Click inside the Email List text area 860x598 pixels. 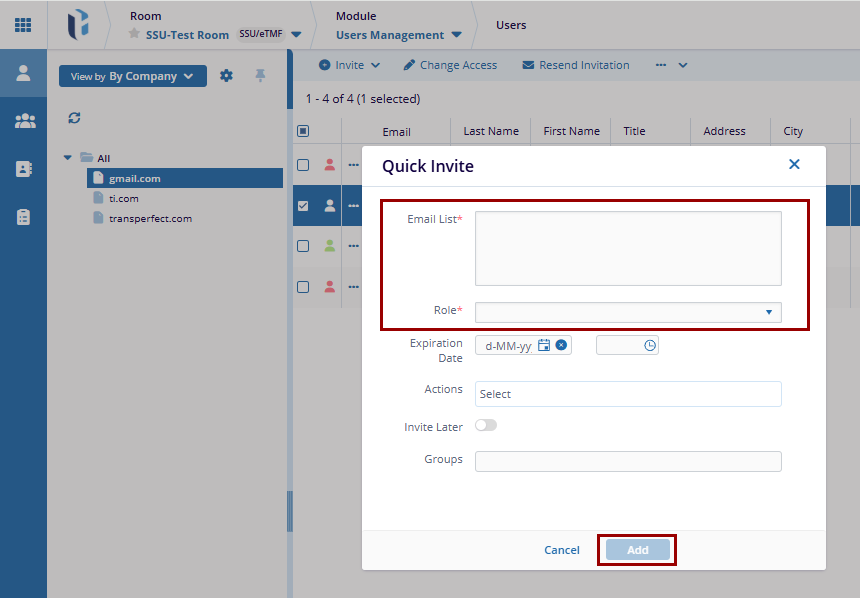tap(627, 248)
